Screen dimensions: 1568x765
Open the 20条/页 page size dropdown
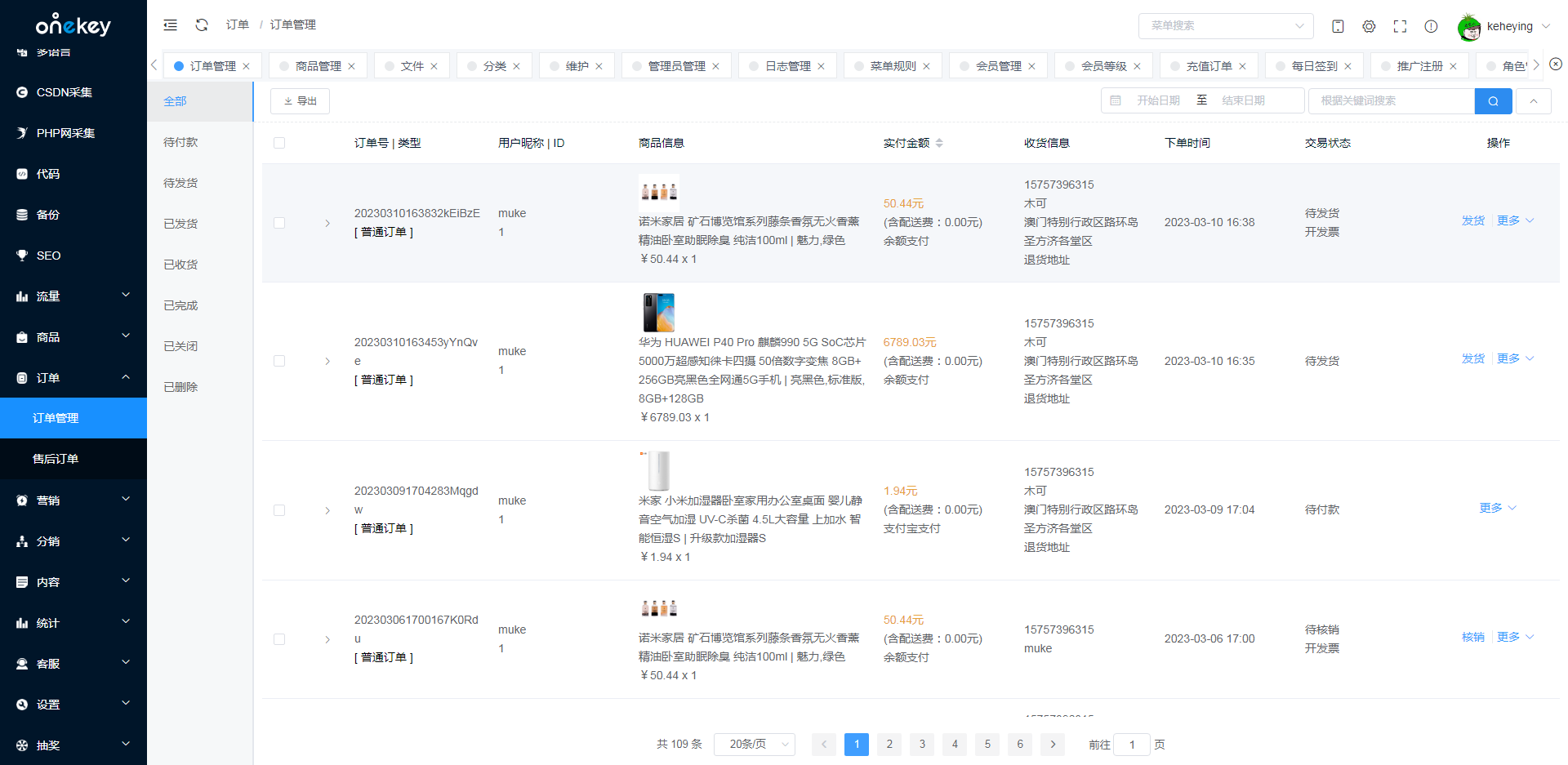click(755, 744)
